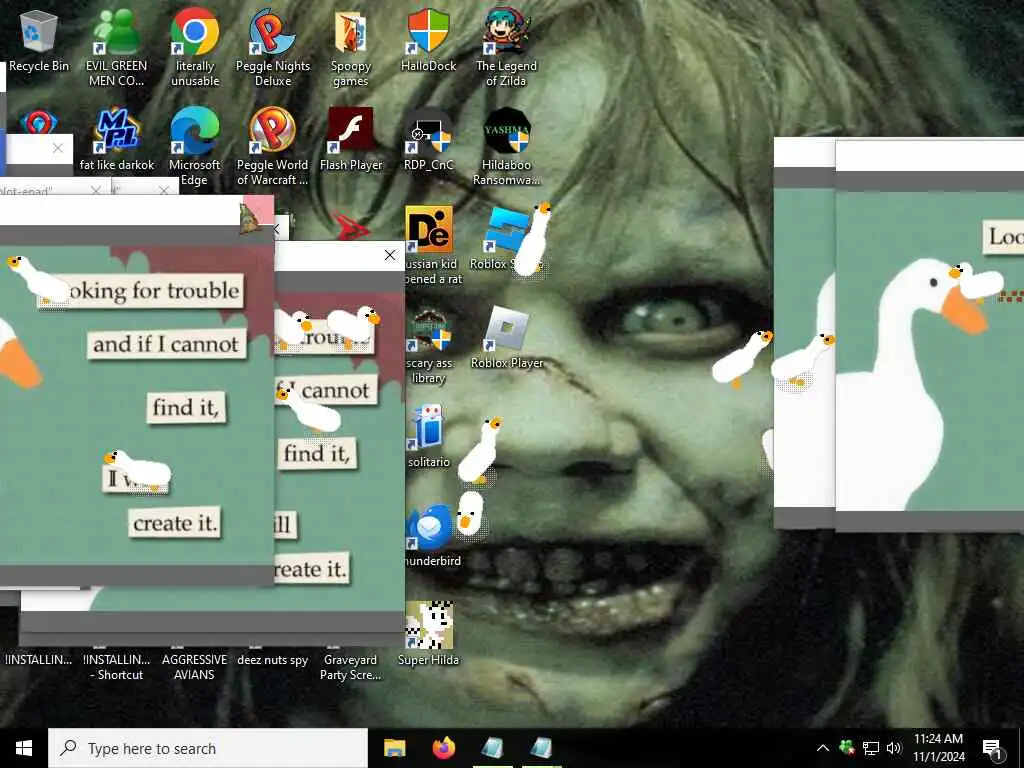The width and height of the screenshot is (1024, 768).
Task: Open the taskbar clock showing 11:24 AM
Action: point(938,748)
